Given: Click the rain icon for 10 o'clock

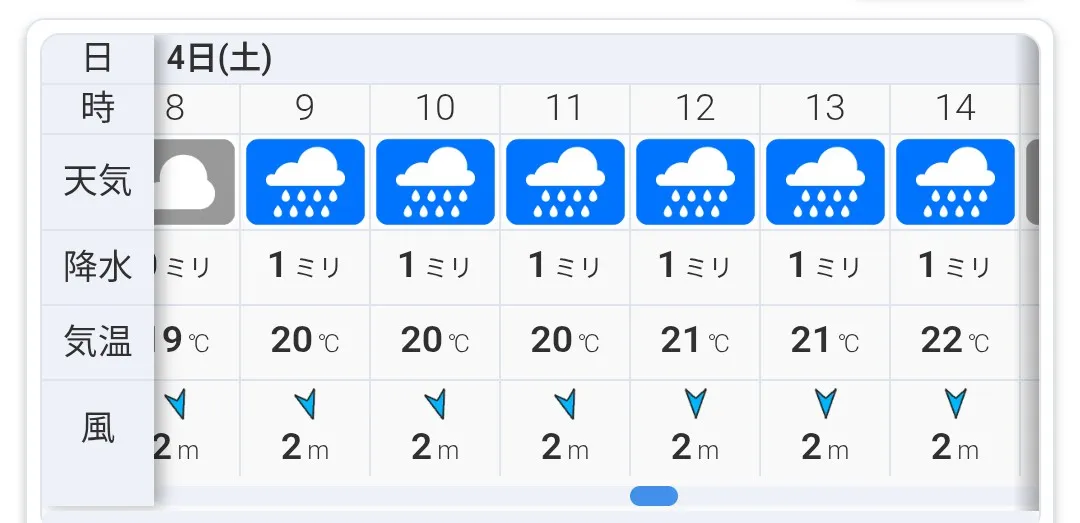Looking at the screenshot, I should [435, 182].
